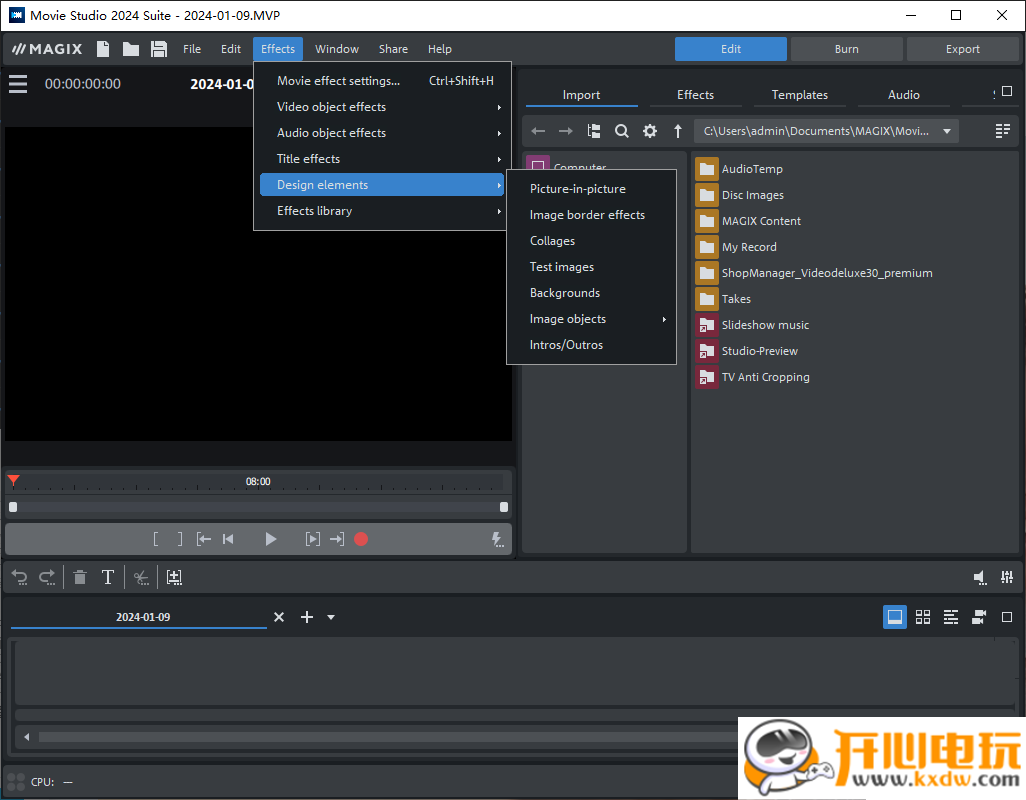Start playback in the preview monitor
1026x800 pixels.
click(x=270, y=539)
